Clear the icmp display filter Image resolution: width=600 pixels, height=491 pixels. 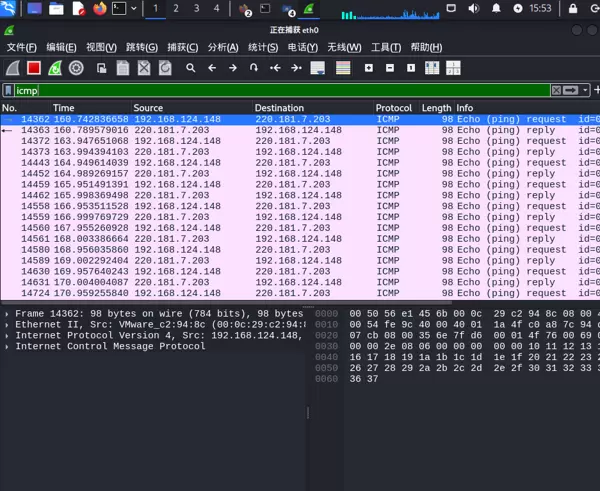coord(555,91)
